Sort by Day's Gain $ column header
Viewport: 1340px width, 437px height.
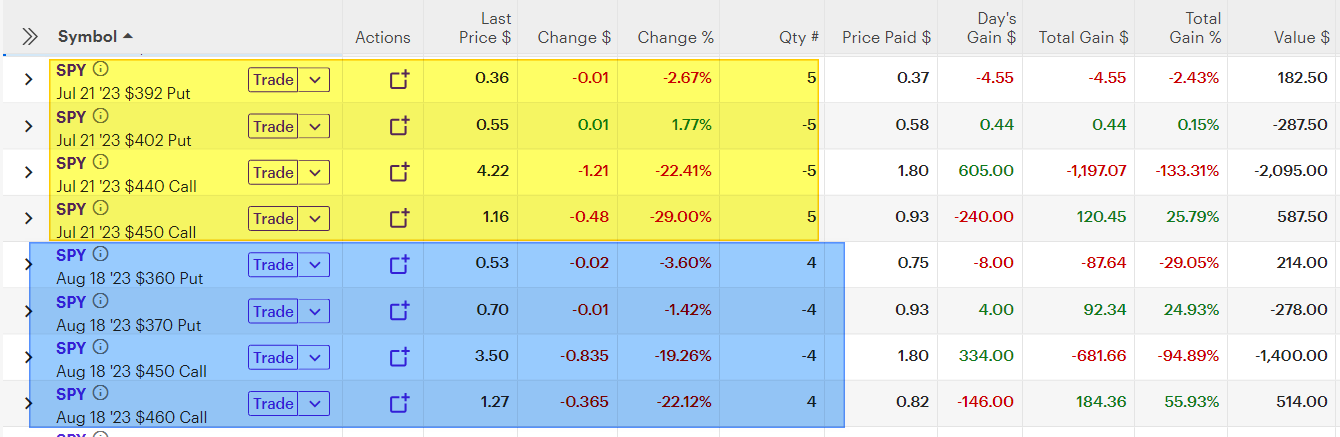coord(989,28)
